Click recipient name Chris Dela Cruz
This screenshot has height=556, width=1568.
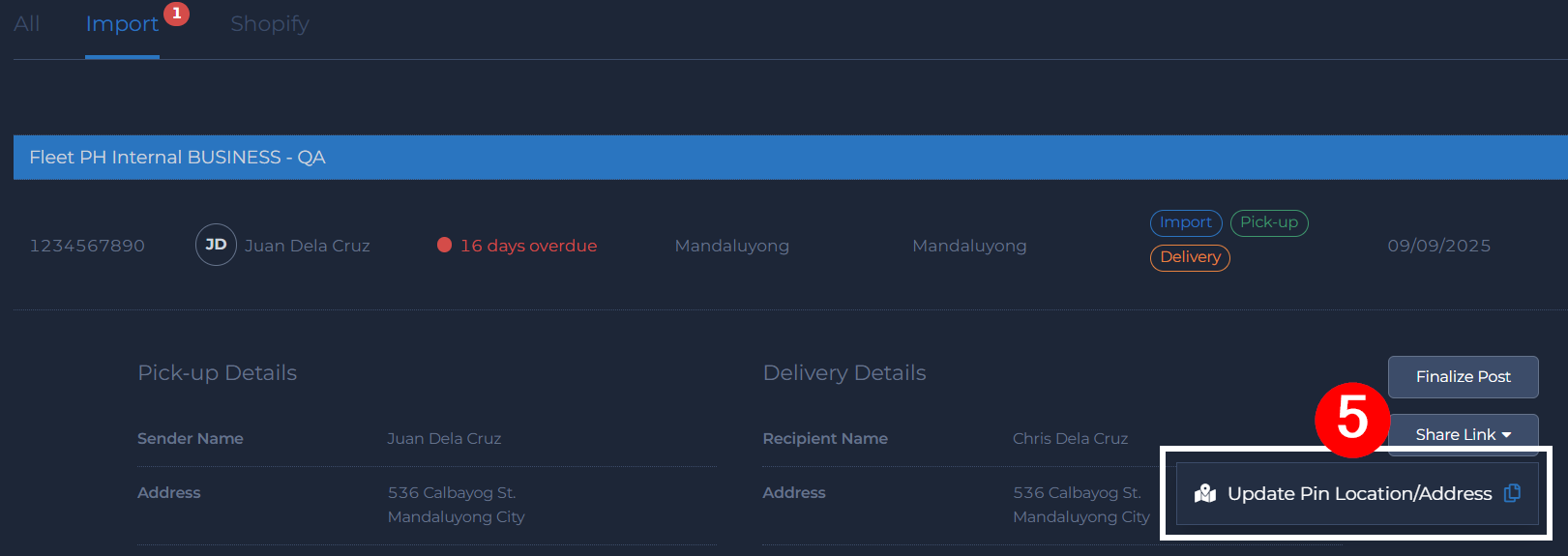1070,438
